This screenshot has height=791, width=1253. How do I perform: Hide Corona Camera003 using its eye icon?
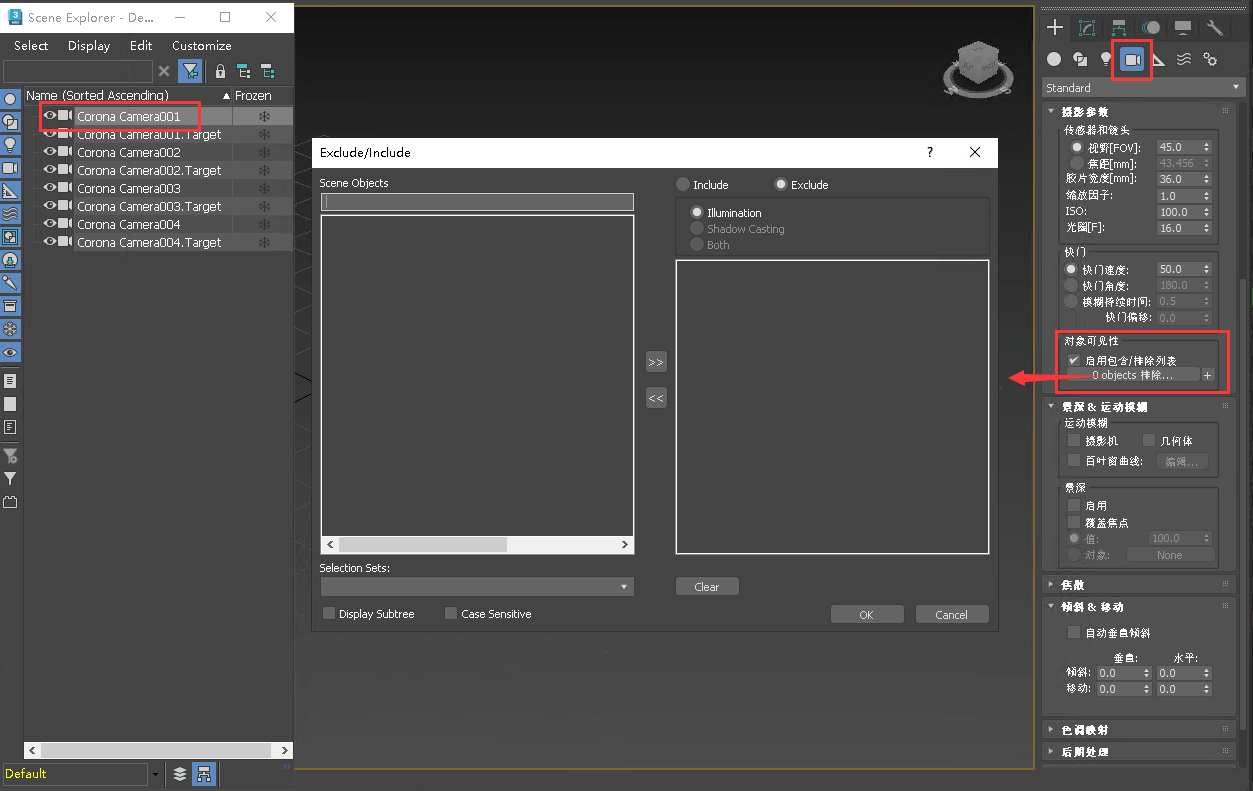[49, 188]
